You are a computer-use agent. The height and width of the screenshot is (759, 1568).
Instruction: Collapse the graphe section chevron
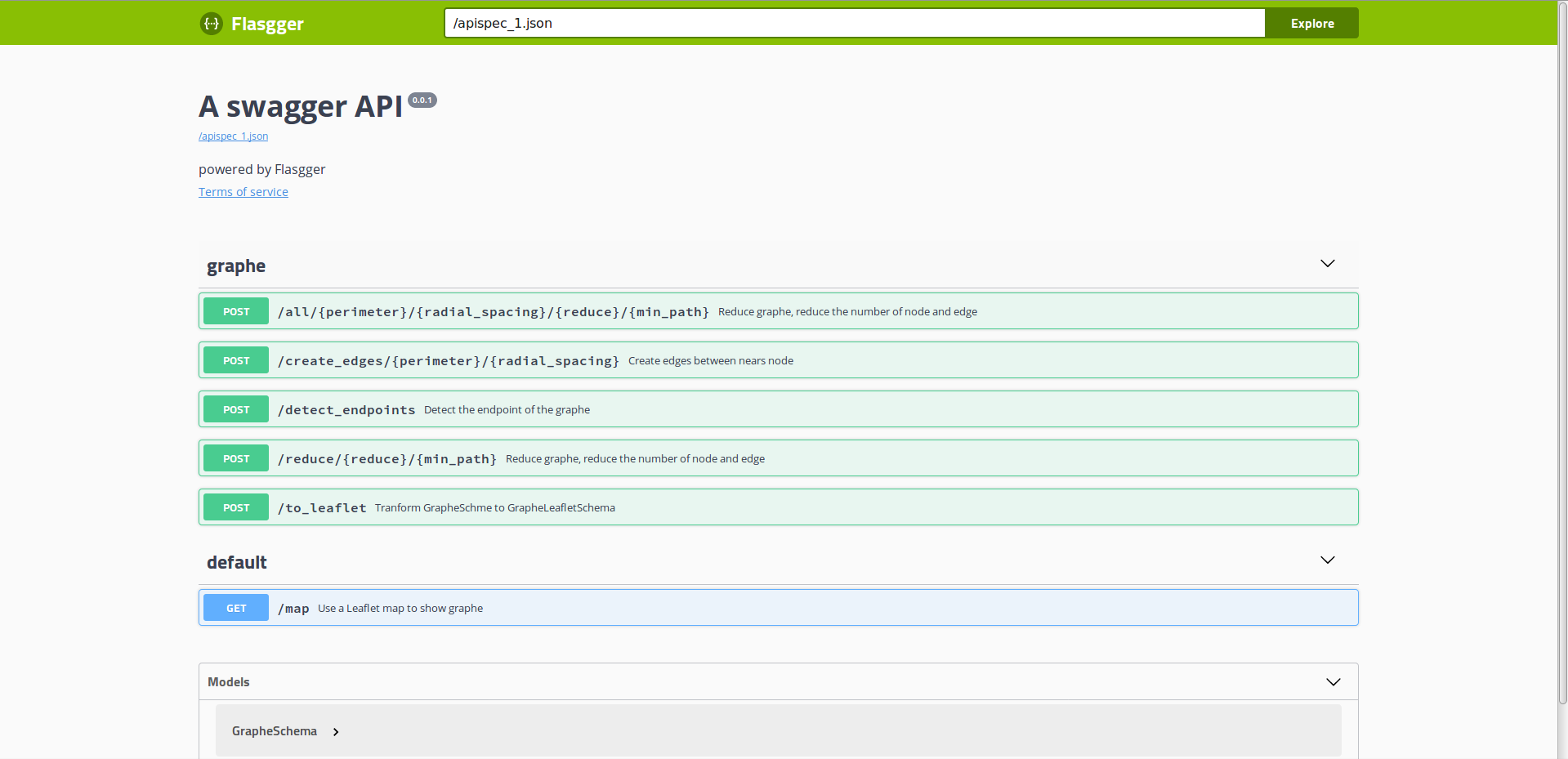[x=1328, y=263]
